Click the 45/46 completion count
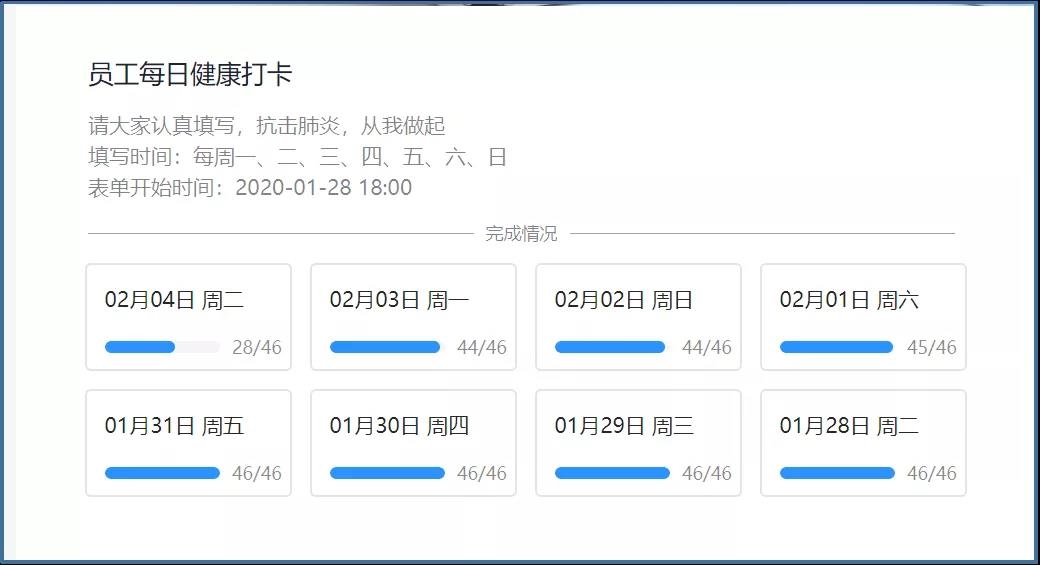Image resolution: width=1040 pixels, height=565 pixels. pos(931,348)
